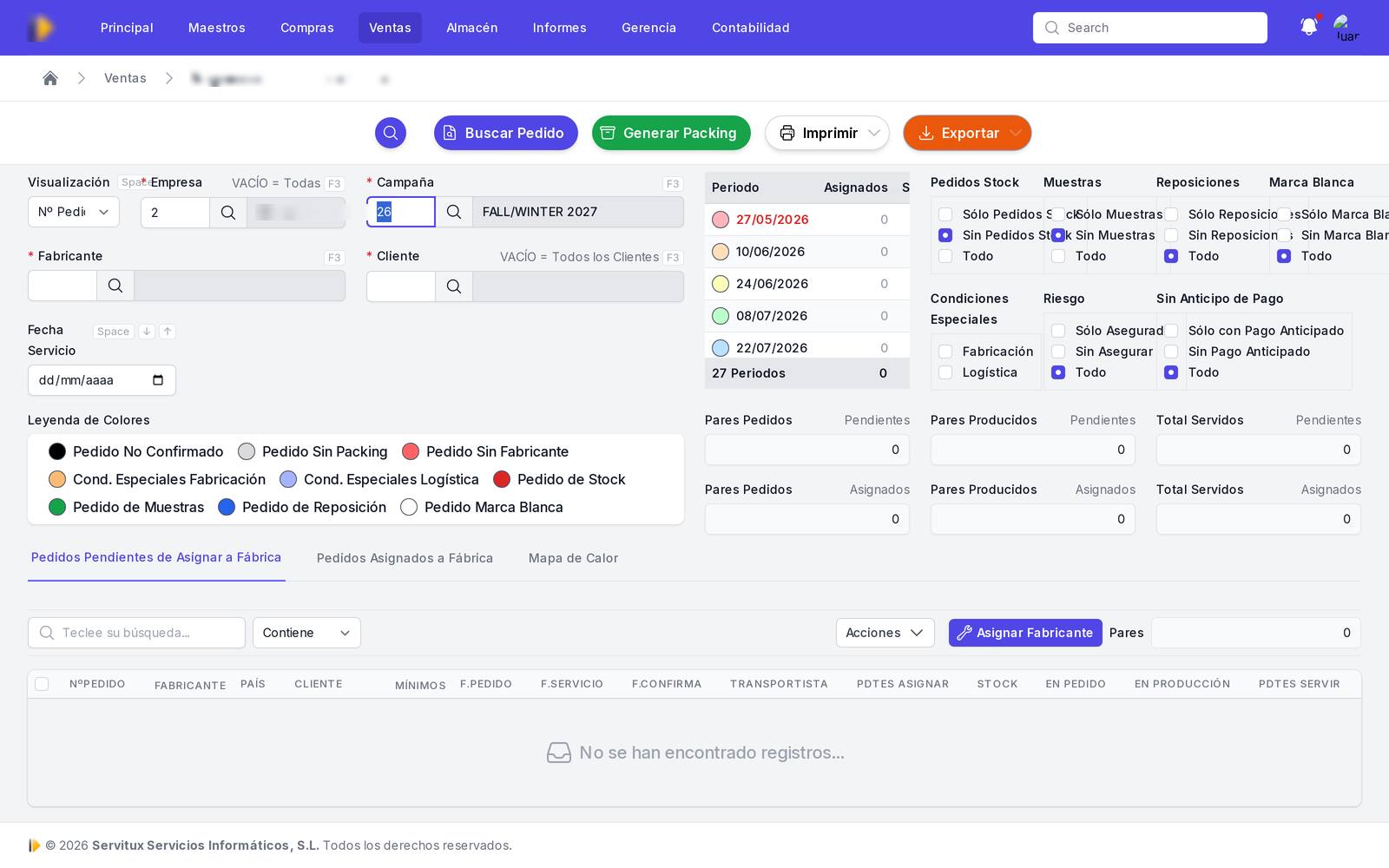Open the Acciones dropdown

tap(885, 633)
